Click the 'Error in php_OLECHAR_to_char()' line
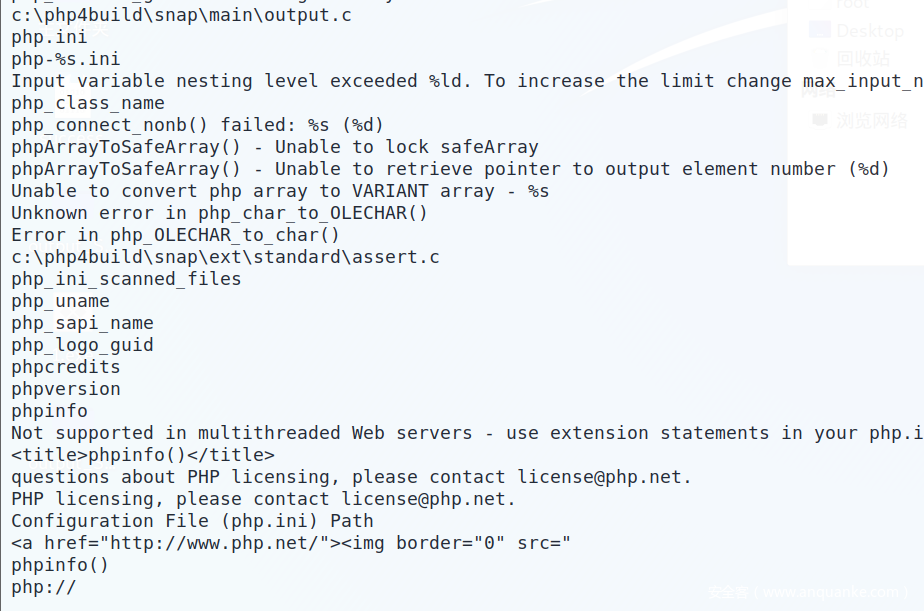 [x=175, y=235]
